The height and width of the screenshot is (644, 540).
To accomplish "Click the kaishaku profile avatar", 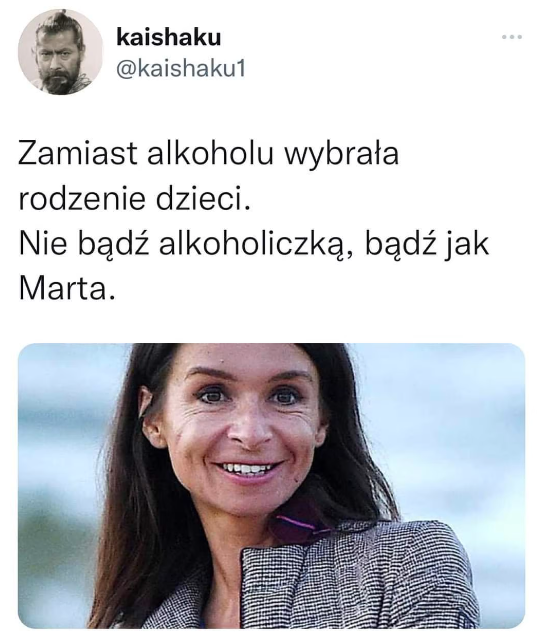I will [60, 52].
